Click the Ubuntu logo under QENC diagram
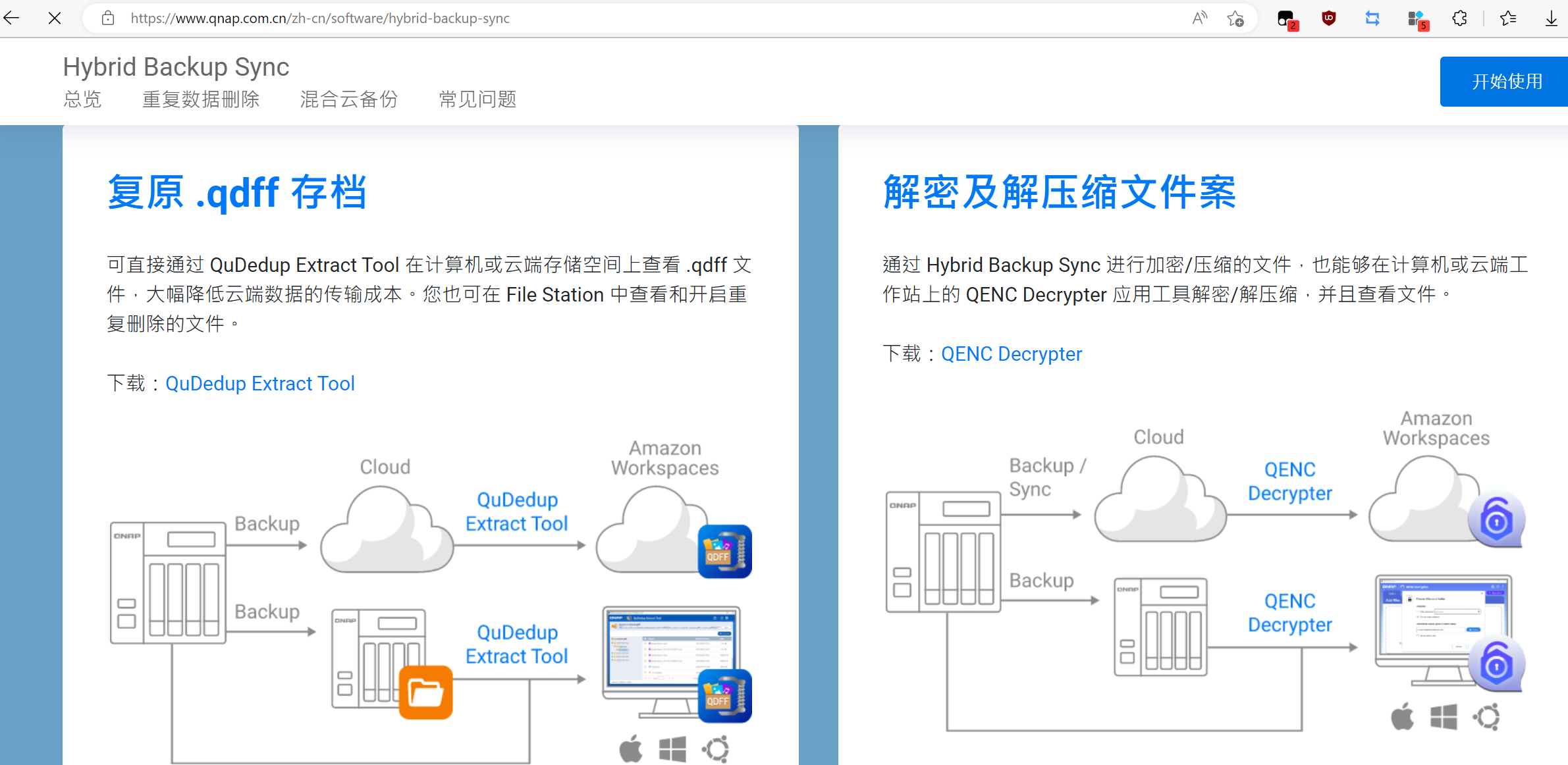Image resolution: width=1568 pixels, height=765 pixels. [x=1487, y=716]
